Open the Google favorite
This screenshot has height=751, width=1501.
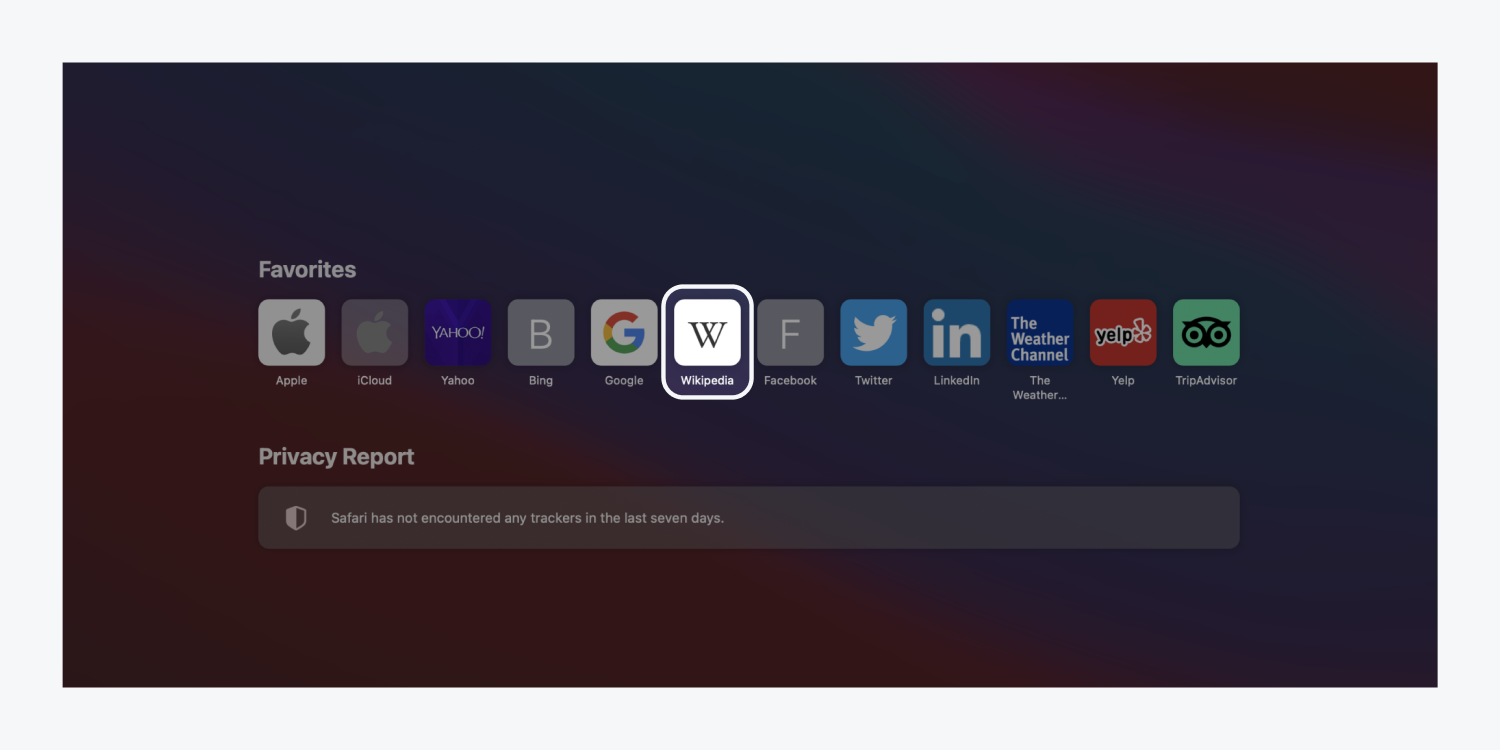click(x=624, y=332)
